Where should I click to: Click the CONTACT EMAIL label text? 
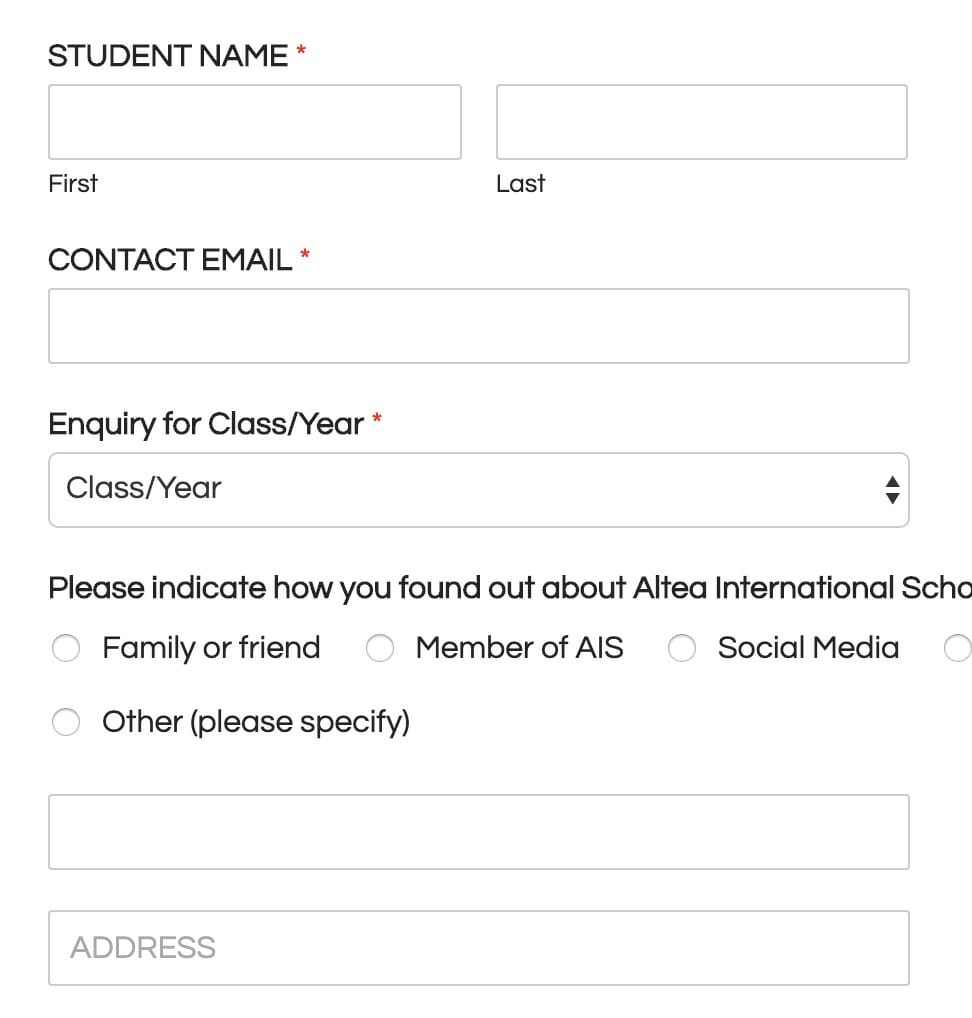[x=170, y=260]
